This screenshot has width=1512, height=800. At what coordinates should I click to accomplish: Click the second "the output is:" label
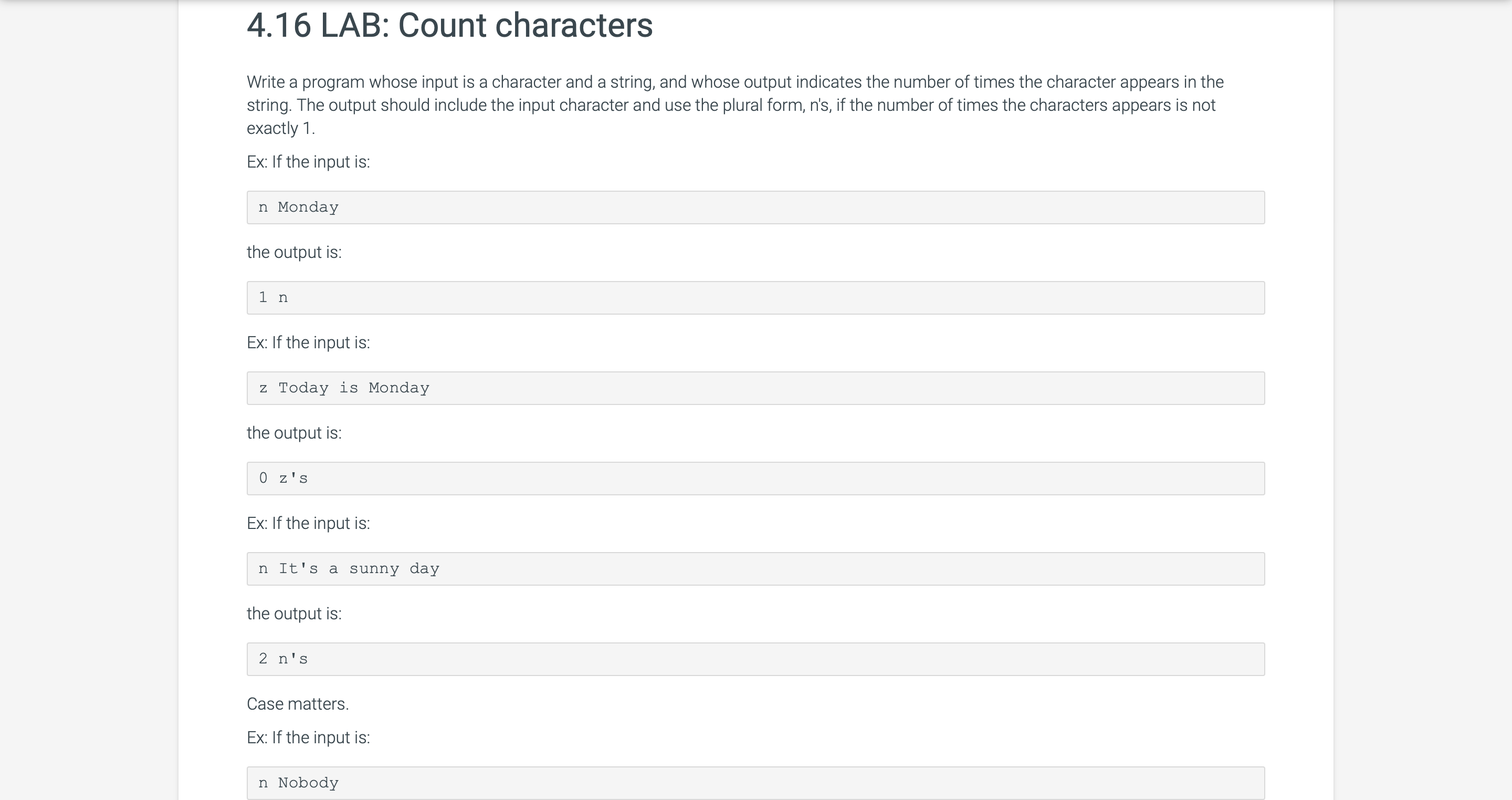click(294, 433)
